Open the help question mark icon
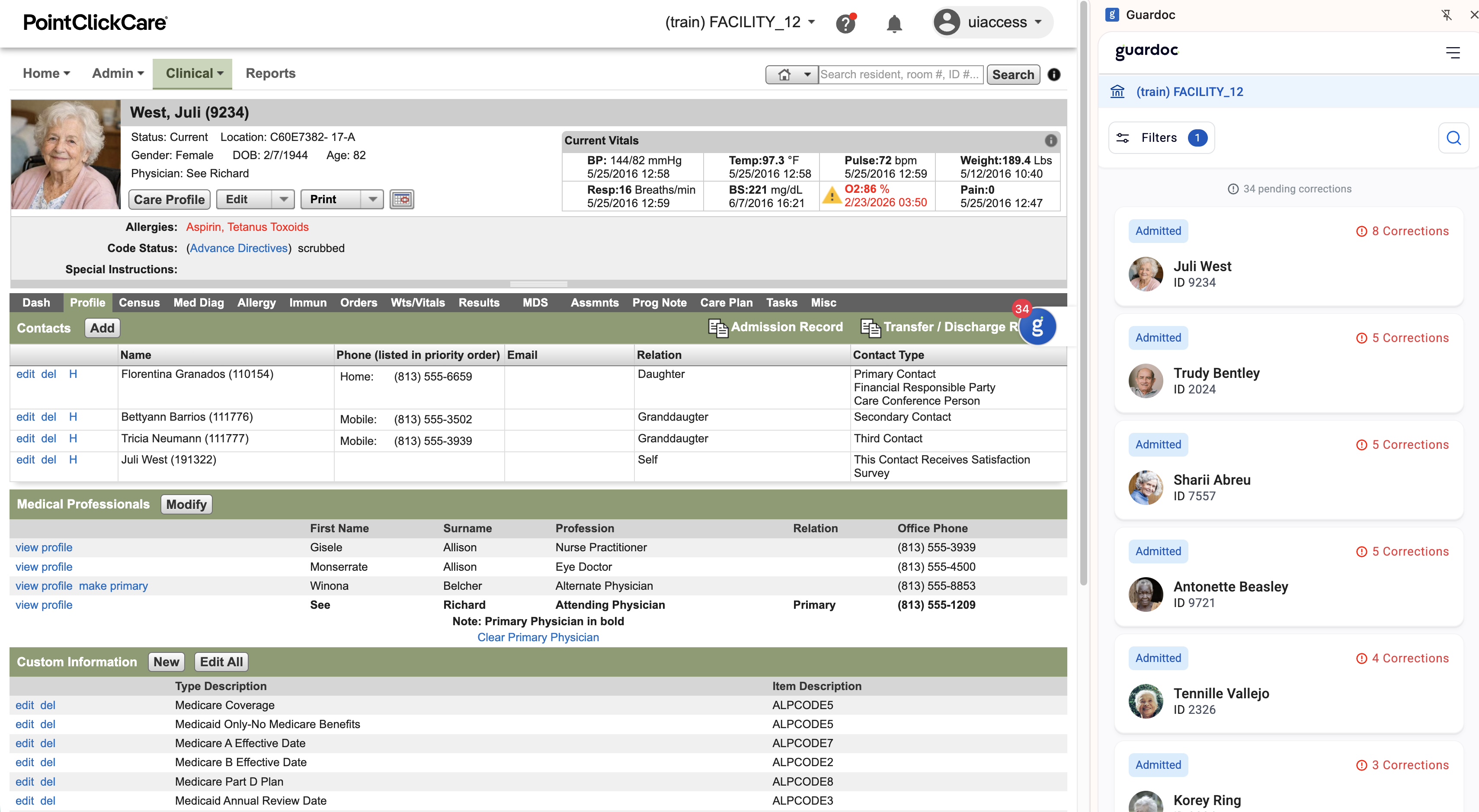The image size is (1479, 812). pos(846,23)
